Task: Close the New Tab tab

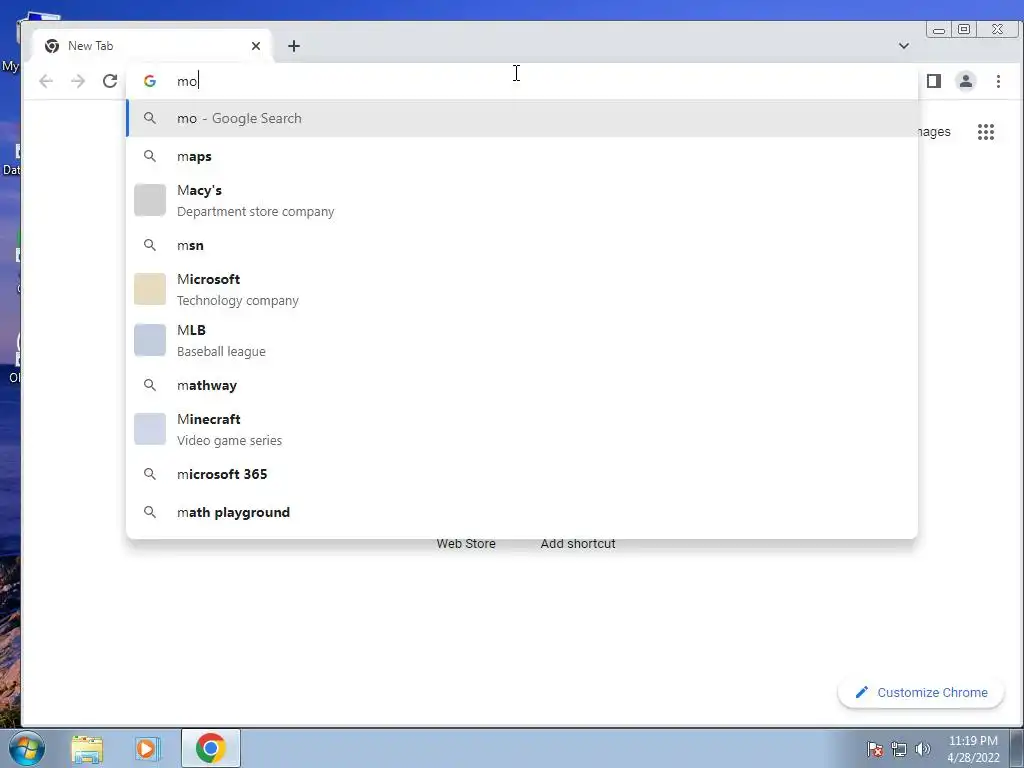Action: tap(256, 46)
